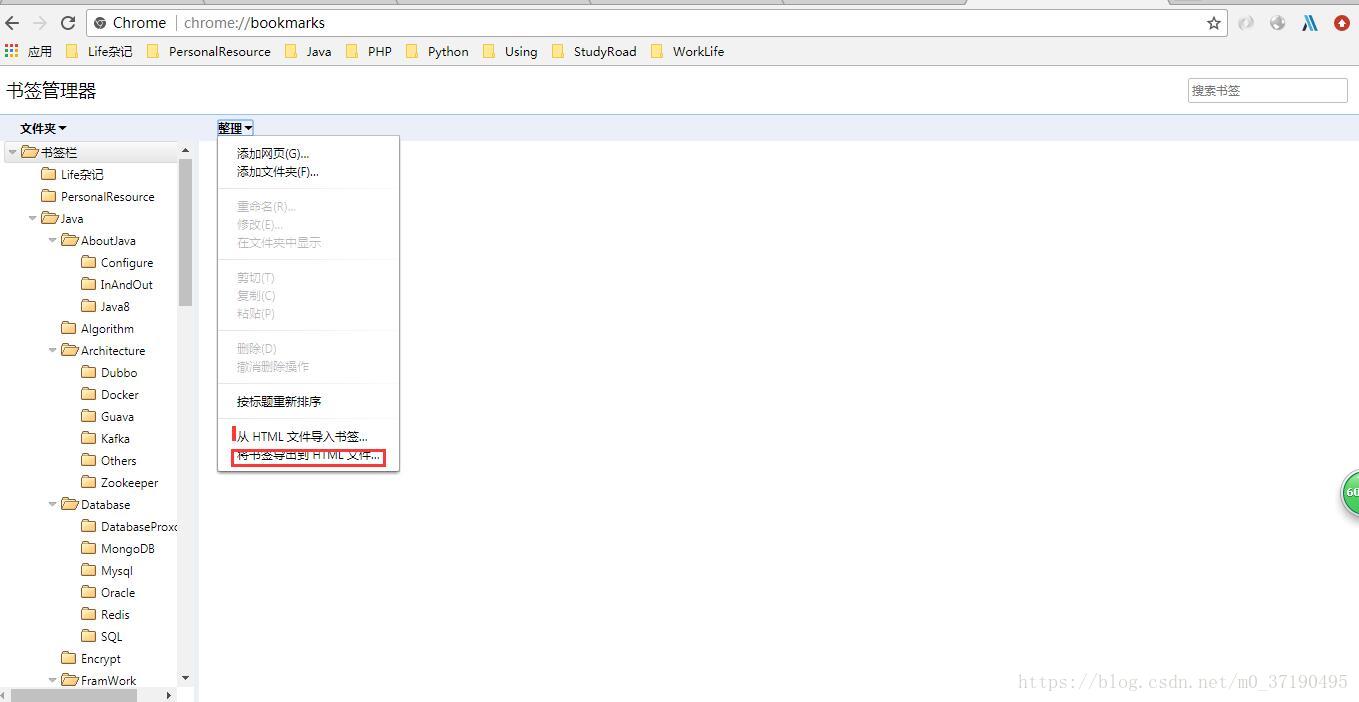The height and width of the screenshot is (702, 1359).
Task: Open the PHP folder in bookmarks bar
Action: 369,51
